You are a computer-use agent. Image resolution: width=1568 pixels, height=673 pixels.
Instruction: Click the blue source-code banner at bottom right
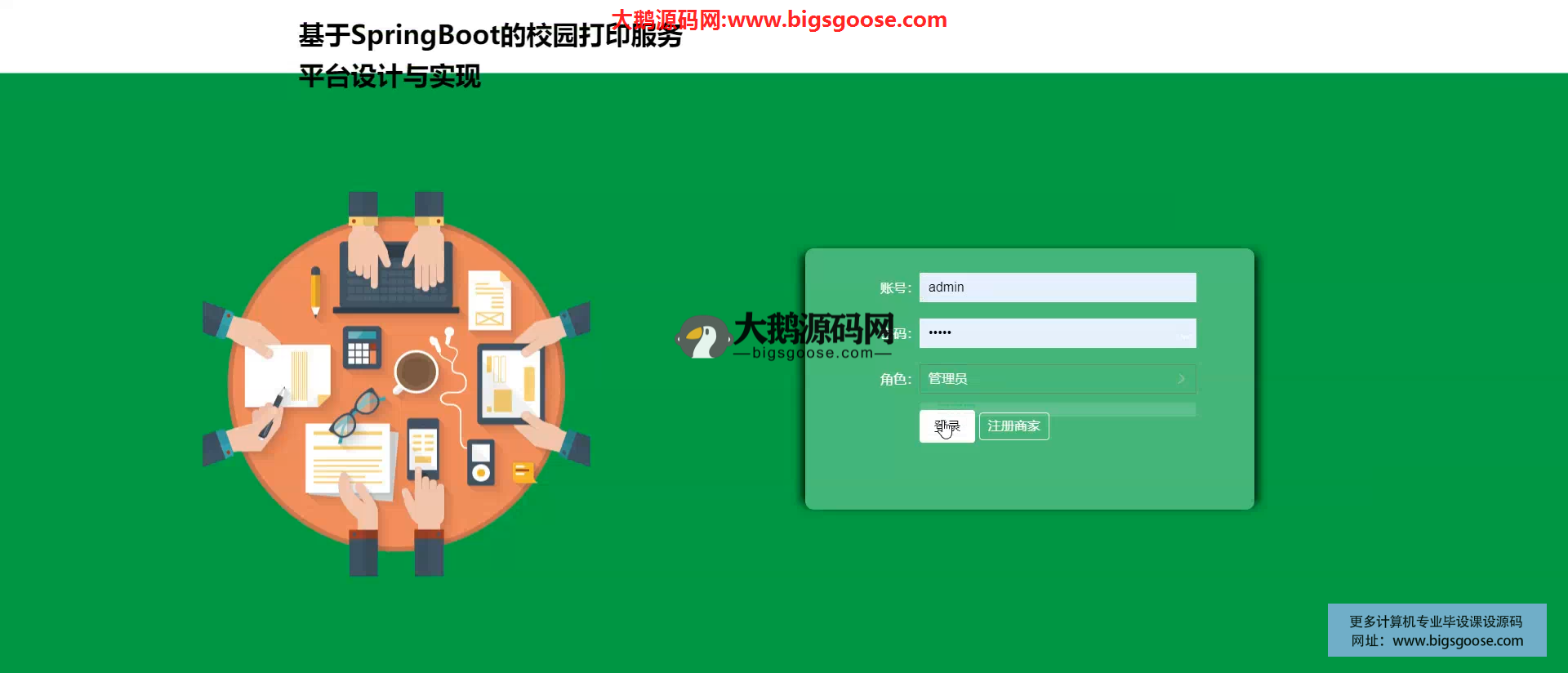pyautogui.click(x=1437, y=631)
